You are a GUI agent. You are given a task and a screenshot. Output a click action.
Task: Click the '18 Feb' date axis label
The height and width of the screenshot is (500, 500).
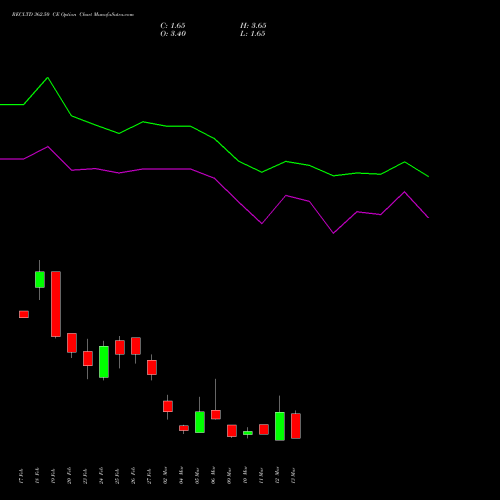(x=37, y=476)
